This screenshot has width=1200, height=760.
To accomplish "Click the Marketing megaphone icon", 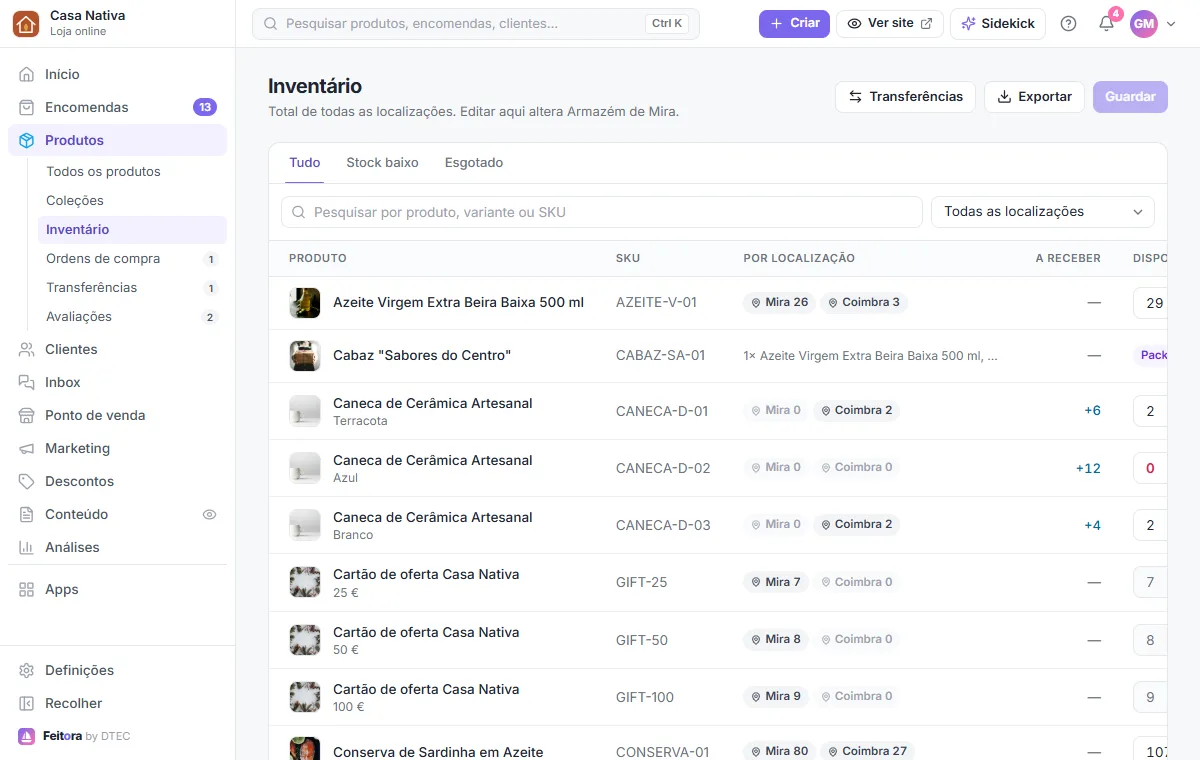I will pyautogui.click(x=27, y=448).
